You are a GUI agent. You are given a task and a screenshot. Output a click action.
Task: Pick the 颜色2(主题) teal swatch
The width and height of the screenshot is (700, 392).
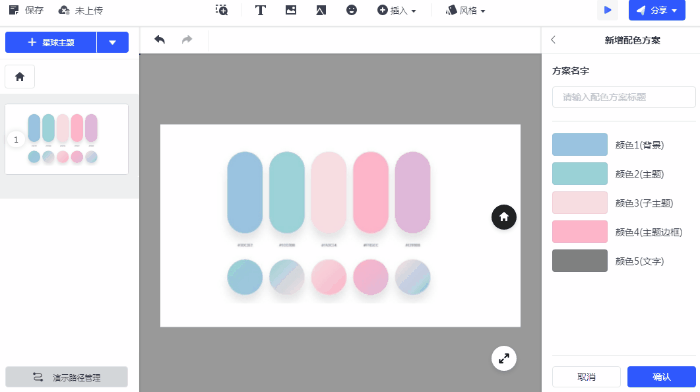[x=579, y=174]
